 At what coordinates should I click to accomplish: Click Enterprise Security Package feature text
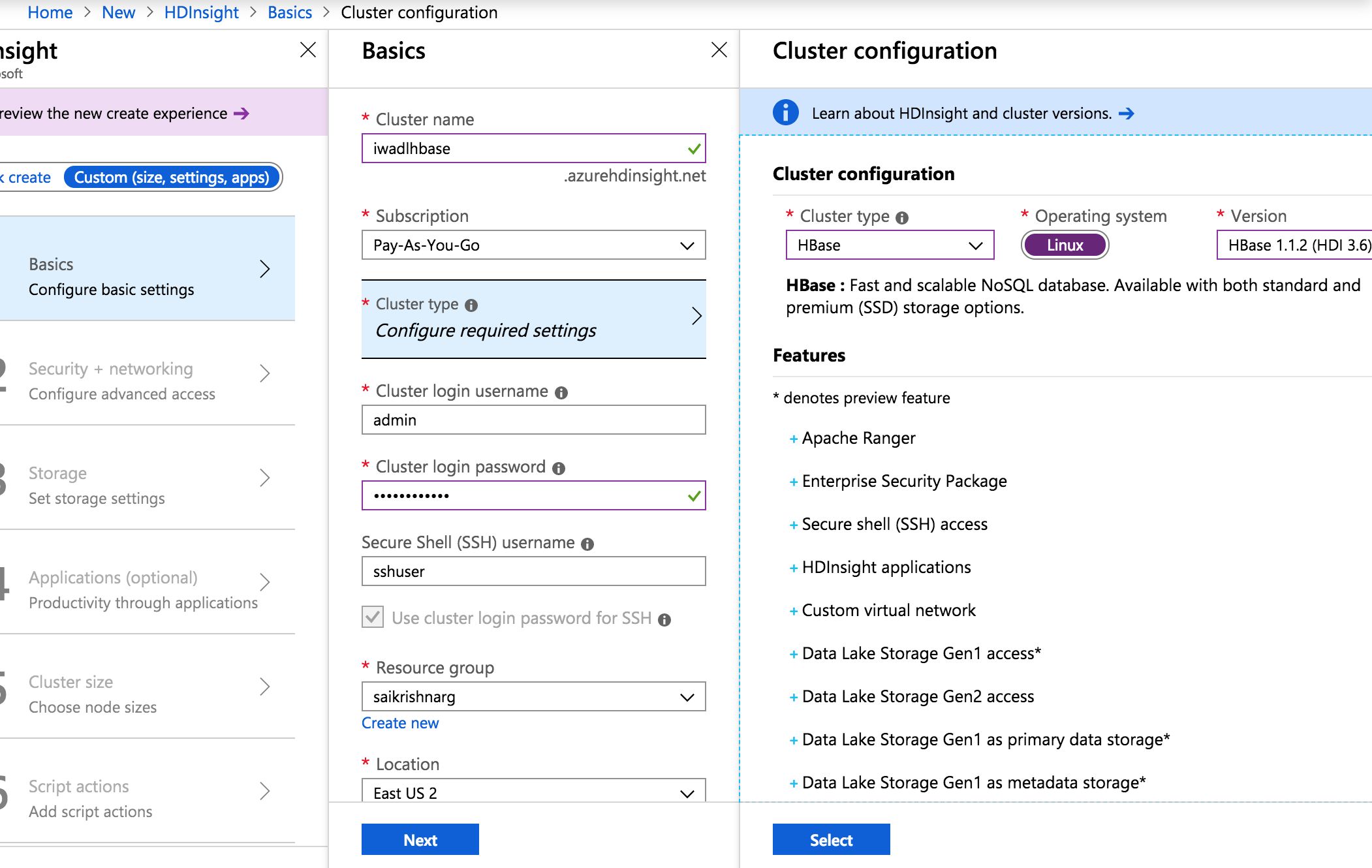(x=904, y=482)
